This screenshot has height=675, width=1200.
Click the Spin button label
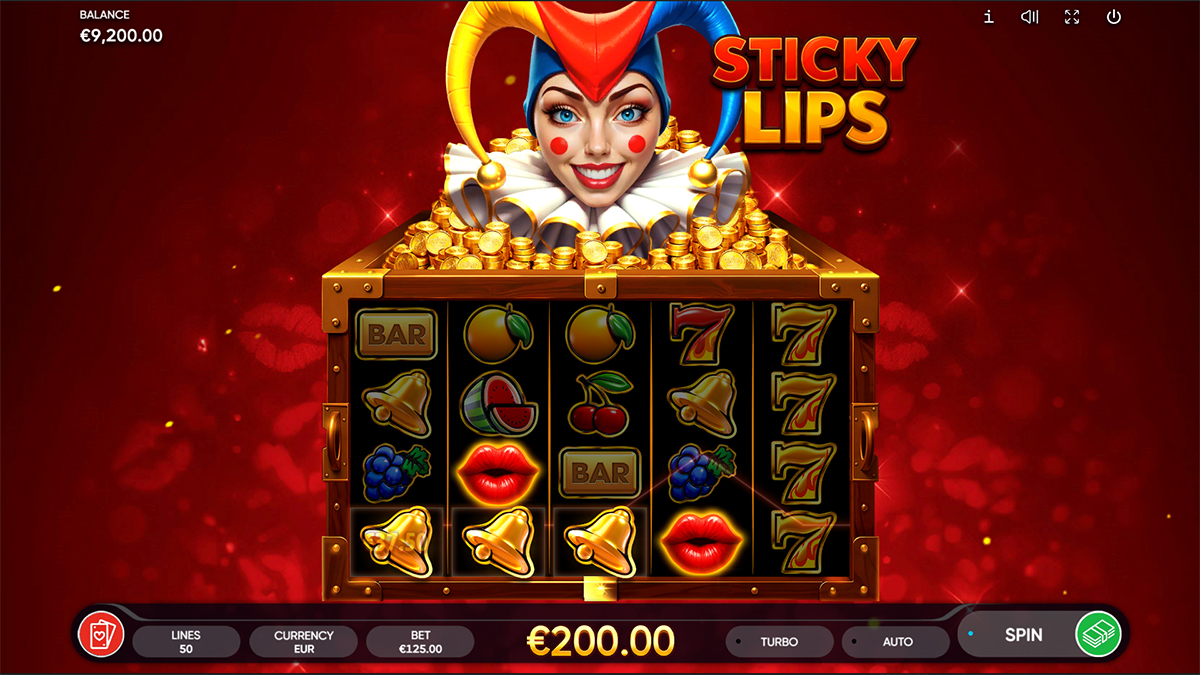pos(1023,635)
